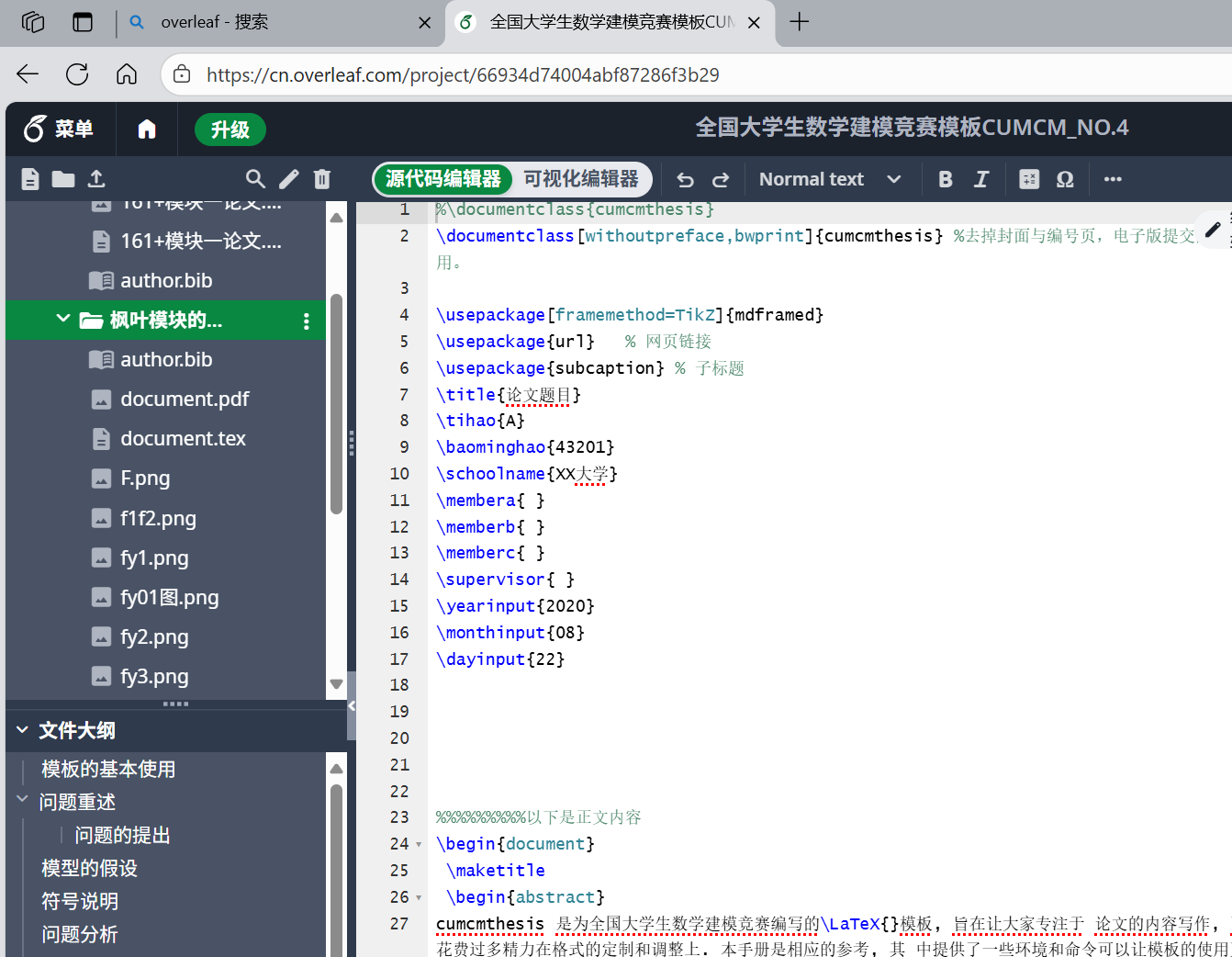Screen dimensions: 1232x957
Task: Collapse the 问题重述 outline section
Action: click(x=22, y=800)
